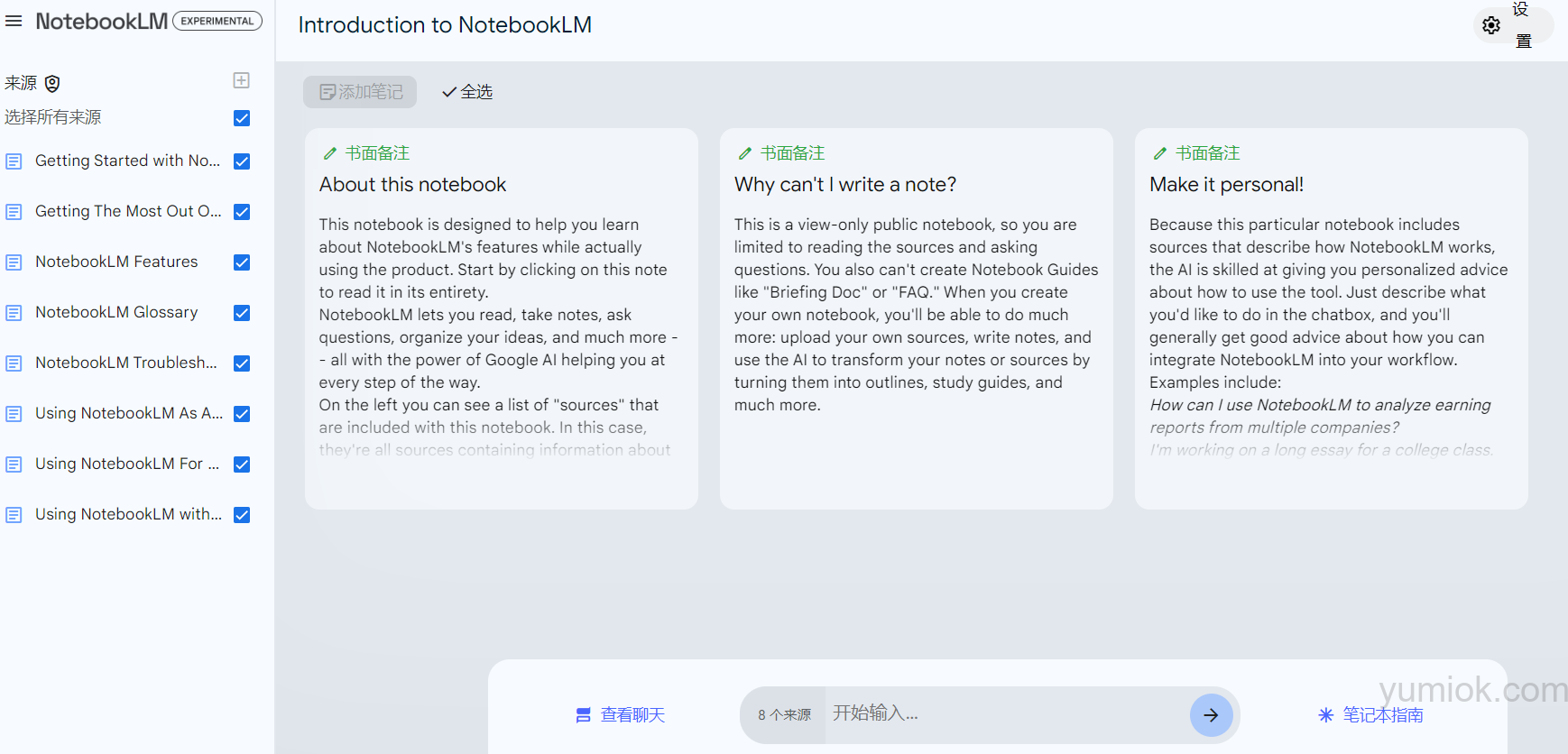Click the 选择所有来源 label text

[53, 117]
